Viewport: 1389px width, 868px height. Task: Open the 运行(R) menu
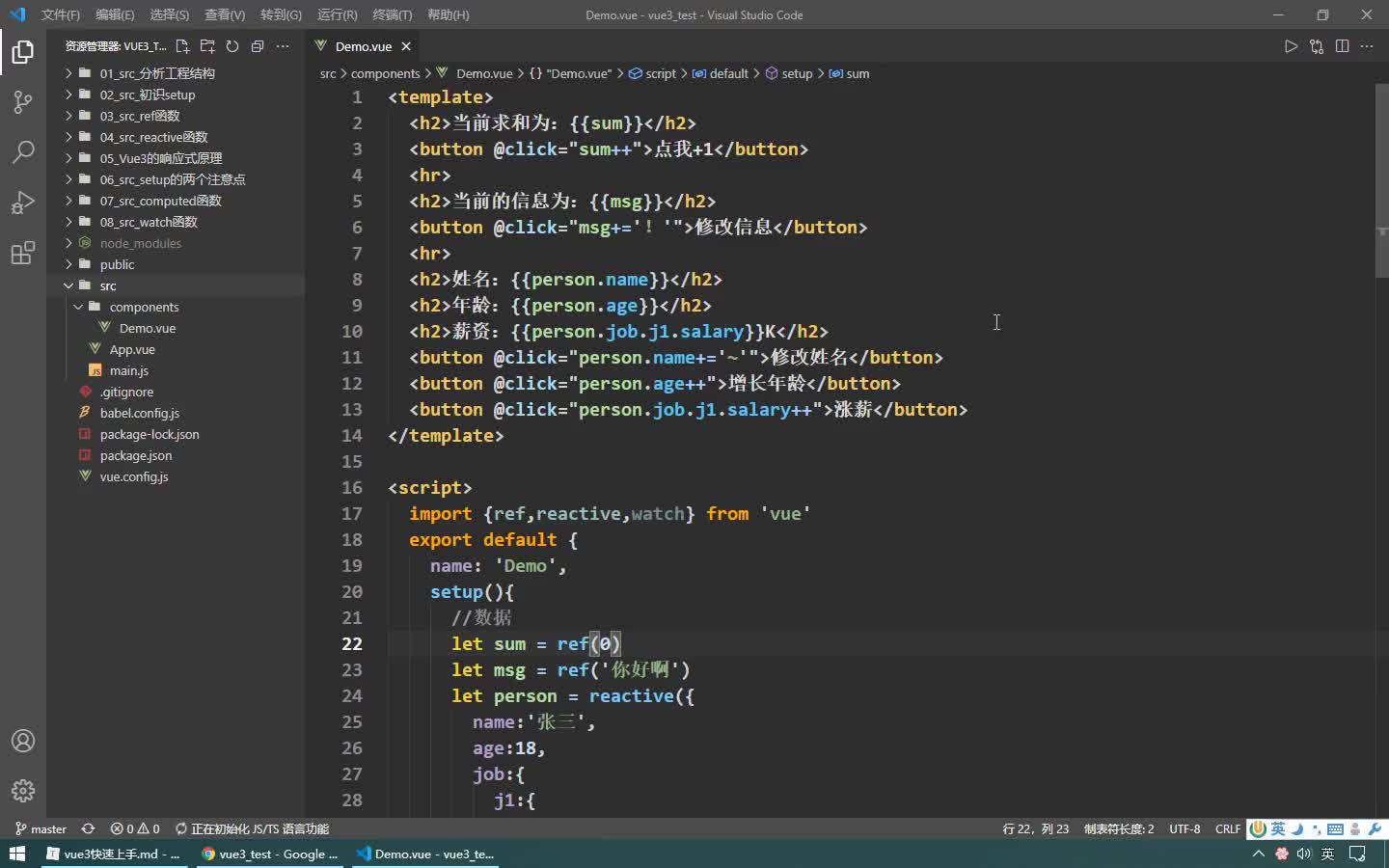[338, 14]
